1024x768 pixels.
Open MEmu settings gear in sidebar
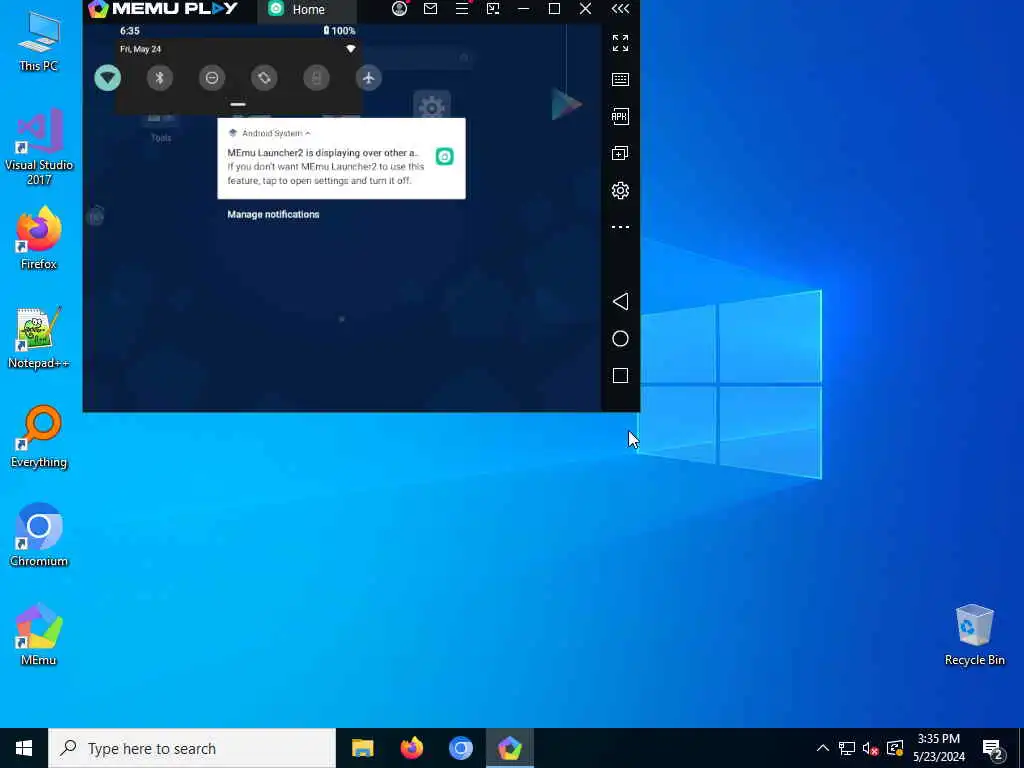click(x=620, y=190)
